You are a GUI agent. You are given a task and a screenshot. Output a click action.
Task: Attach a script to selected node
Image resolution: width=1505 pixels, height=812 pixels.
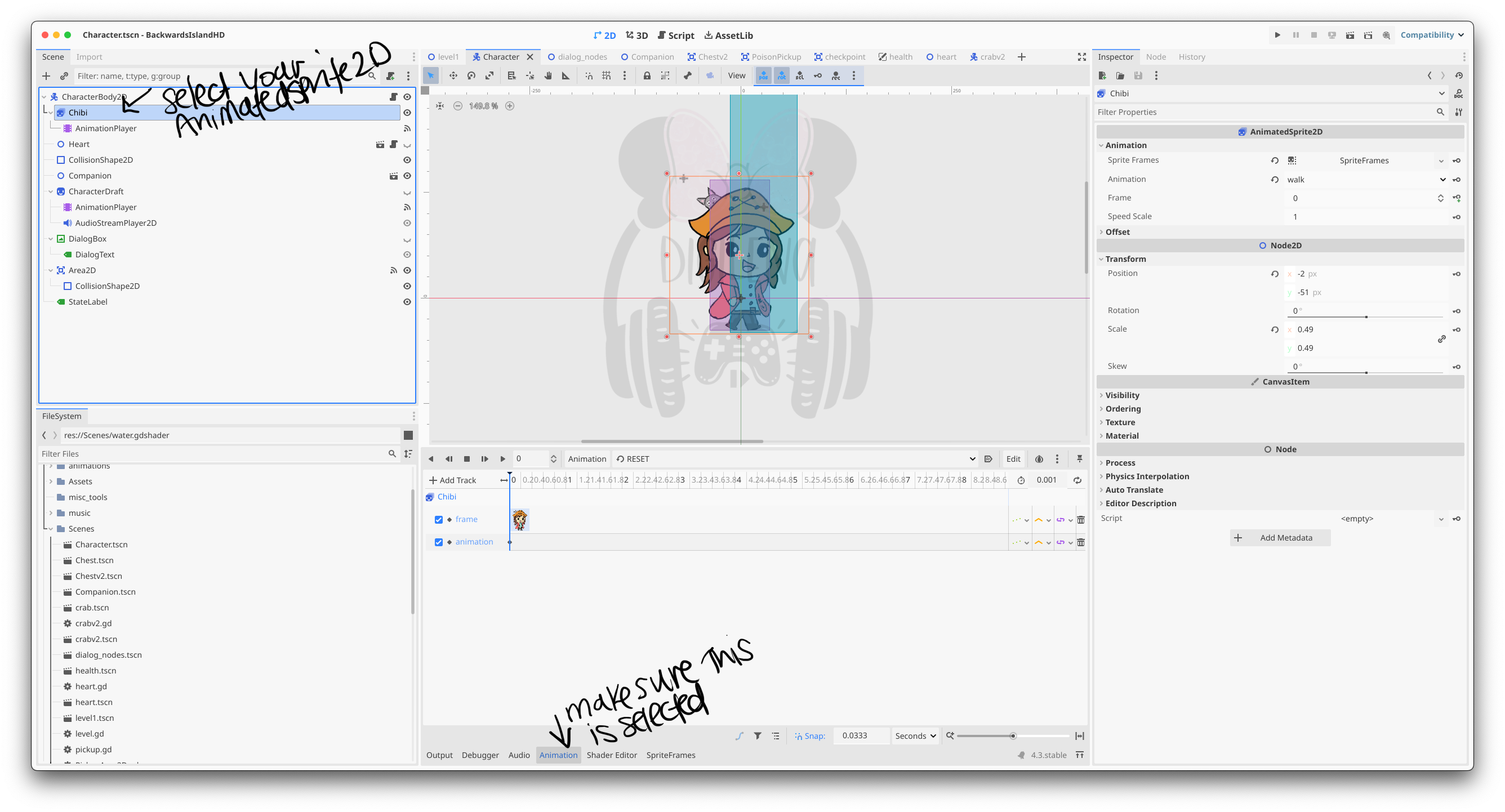[x=390, y=76]
